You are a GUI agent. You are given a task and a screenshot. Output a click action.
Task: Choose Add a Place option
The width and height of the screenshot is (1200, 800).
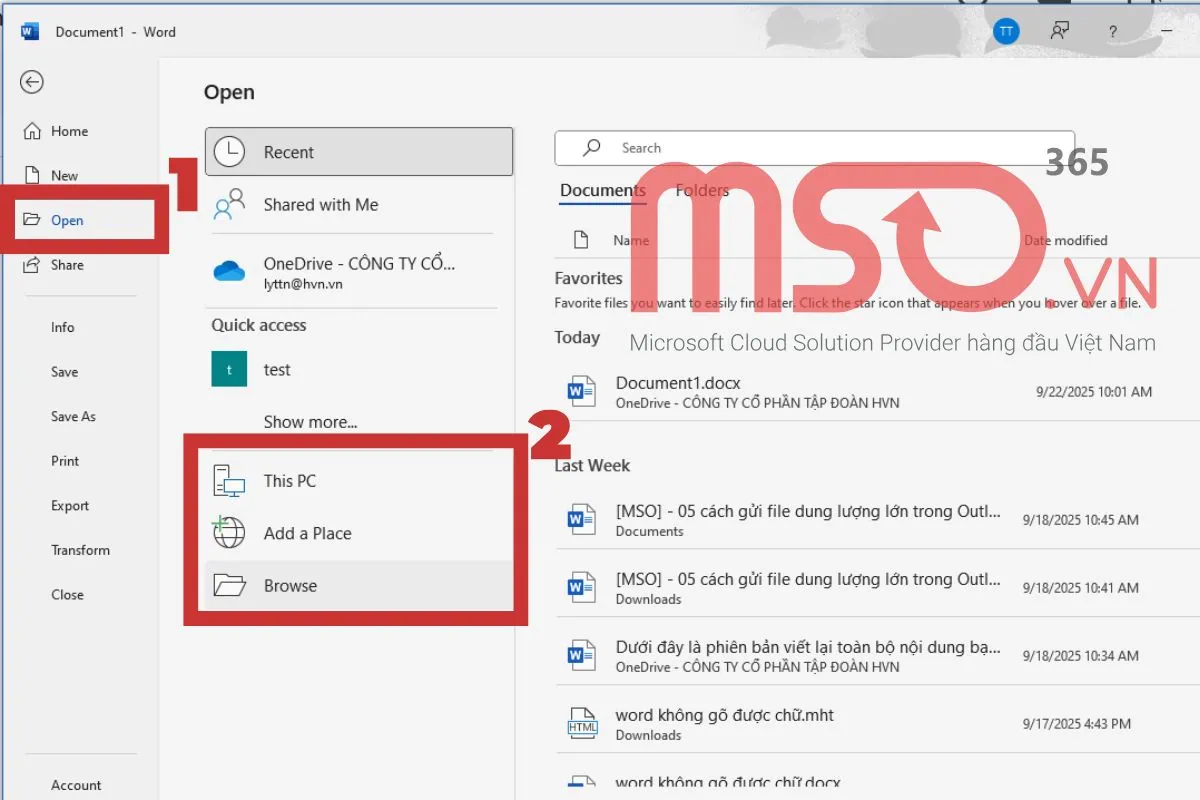click(307, 533)
